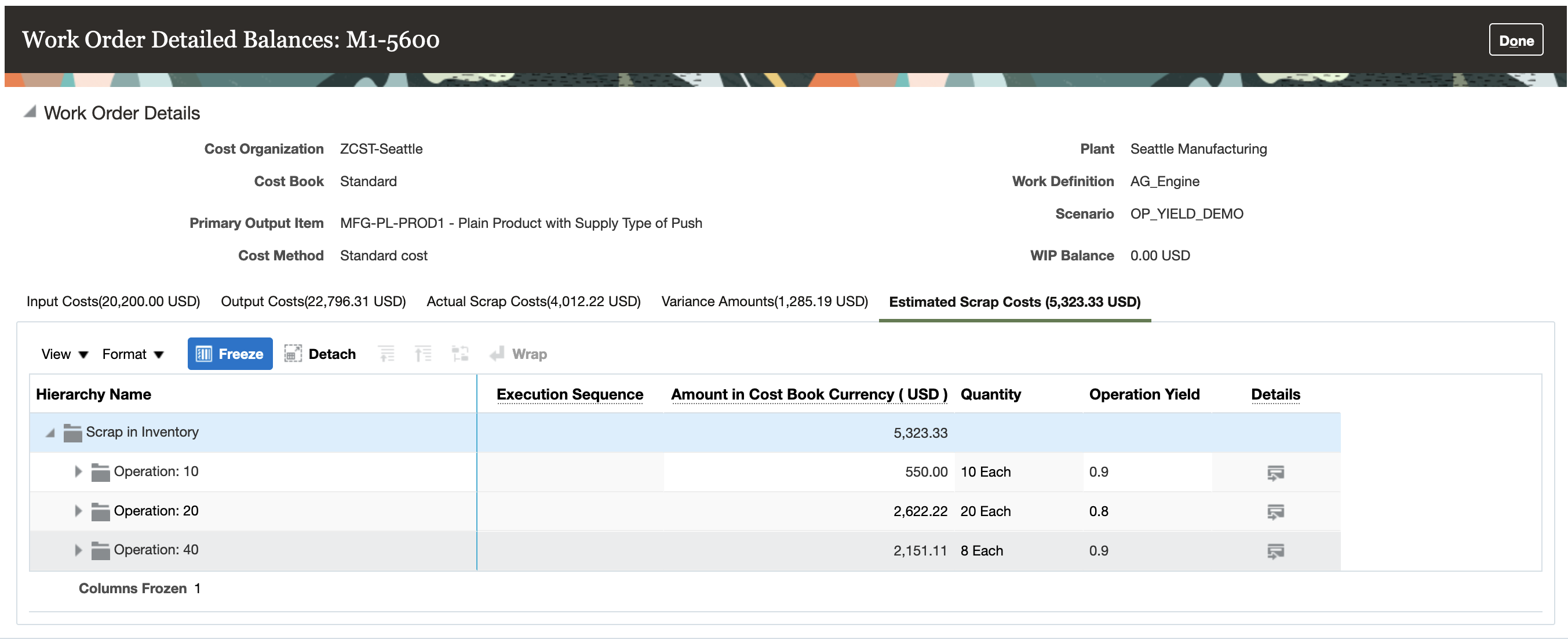Image resolution: width=1568 pixels, height=639 pixels.
Task: Click the Detach table button
Action: click(319, 354)
